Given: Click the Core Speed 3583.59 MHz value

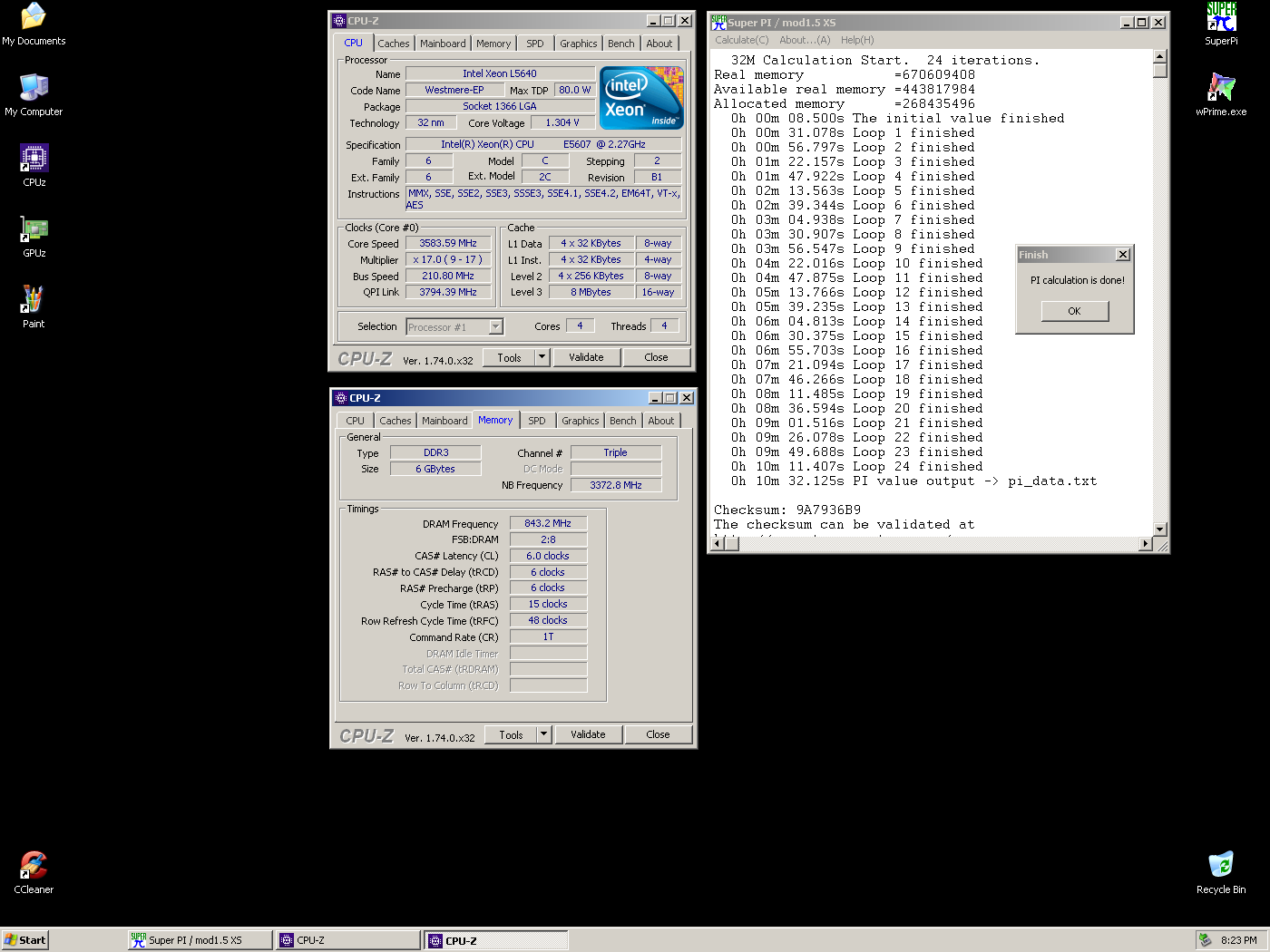Looking at the screenshot, I should [448, 243].
